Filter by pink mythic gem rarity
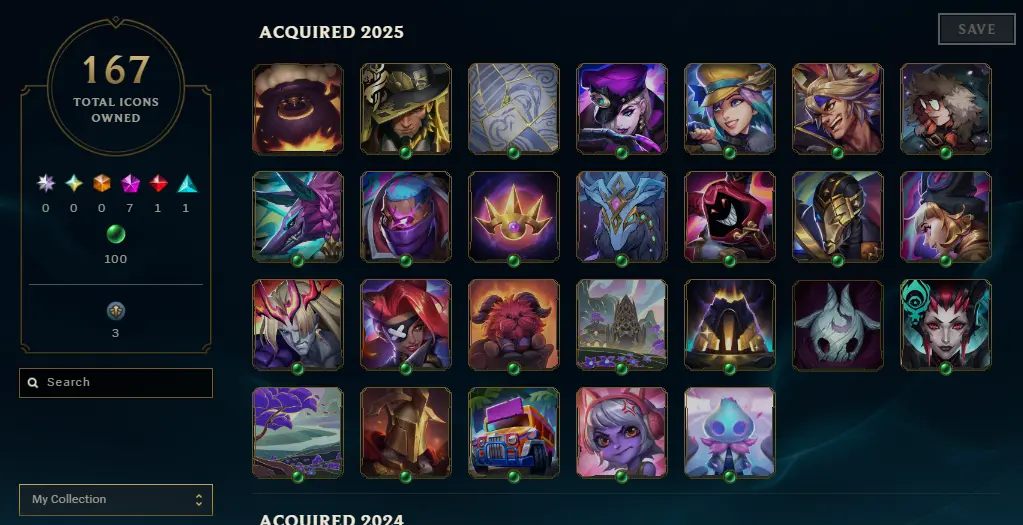The width and height of the screenshot is (1023, 525). 130,184
